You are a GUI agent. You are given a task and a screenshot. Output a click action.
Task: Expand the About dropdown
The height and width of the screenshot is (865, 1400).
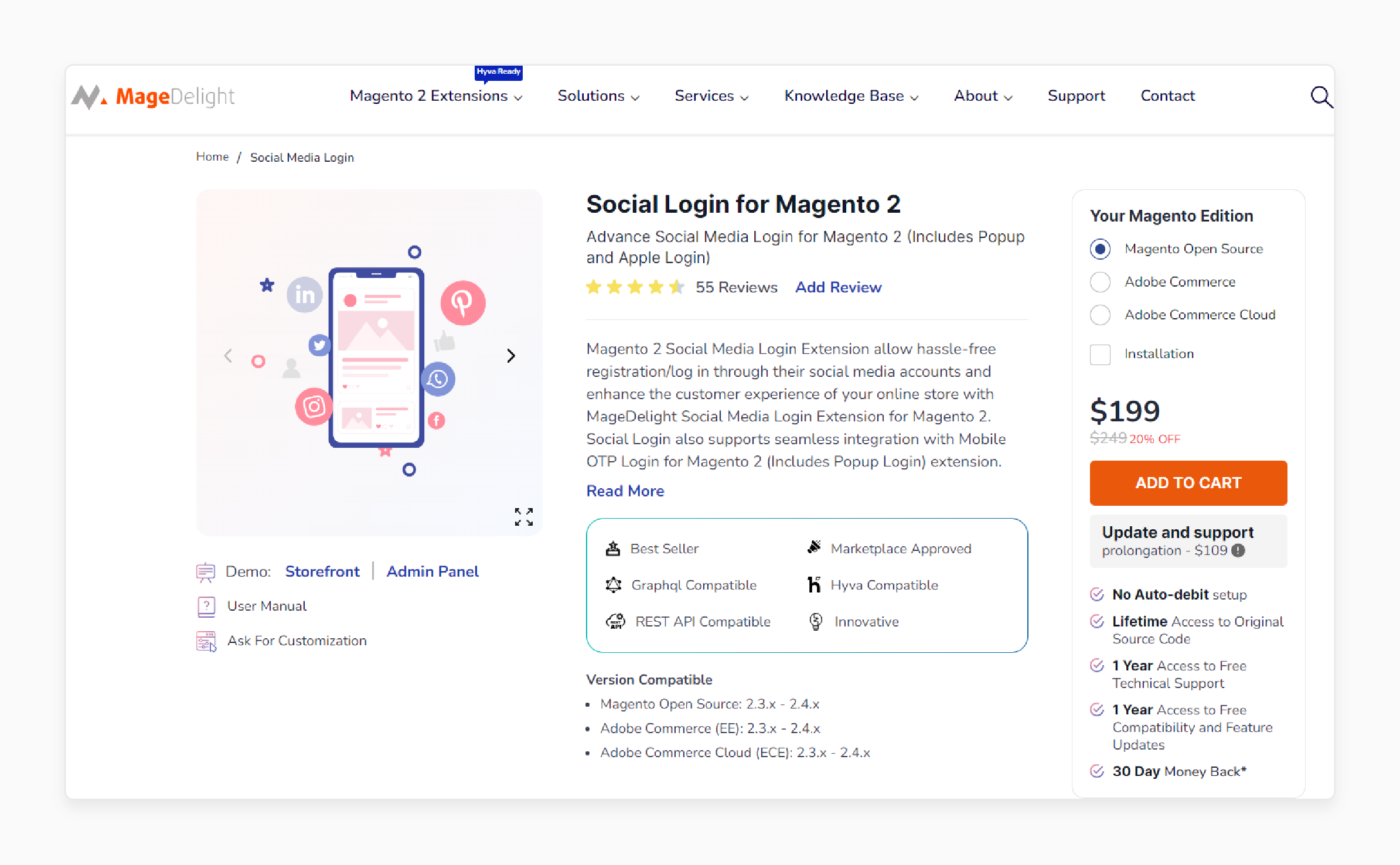click(x=983, y=96)
